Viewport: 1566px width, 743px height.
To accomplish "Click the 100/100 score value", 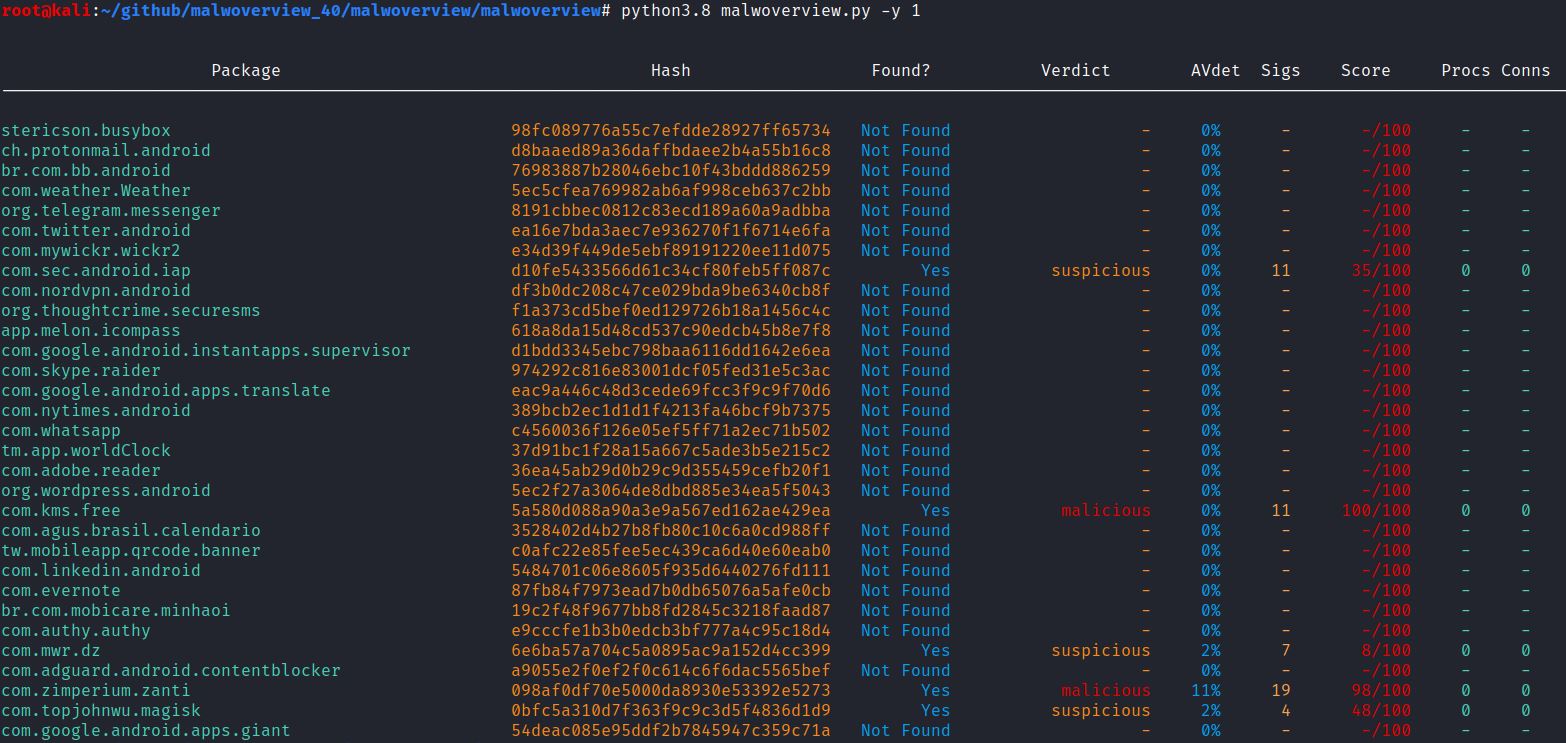I will click(1376, 510).
